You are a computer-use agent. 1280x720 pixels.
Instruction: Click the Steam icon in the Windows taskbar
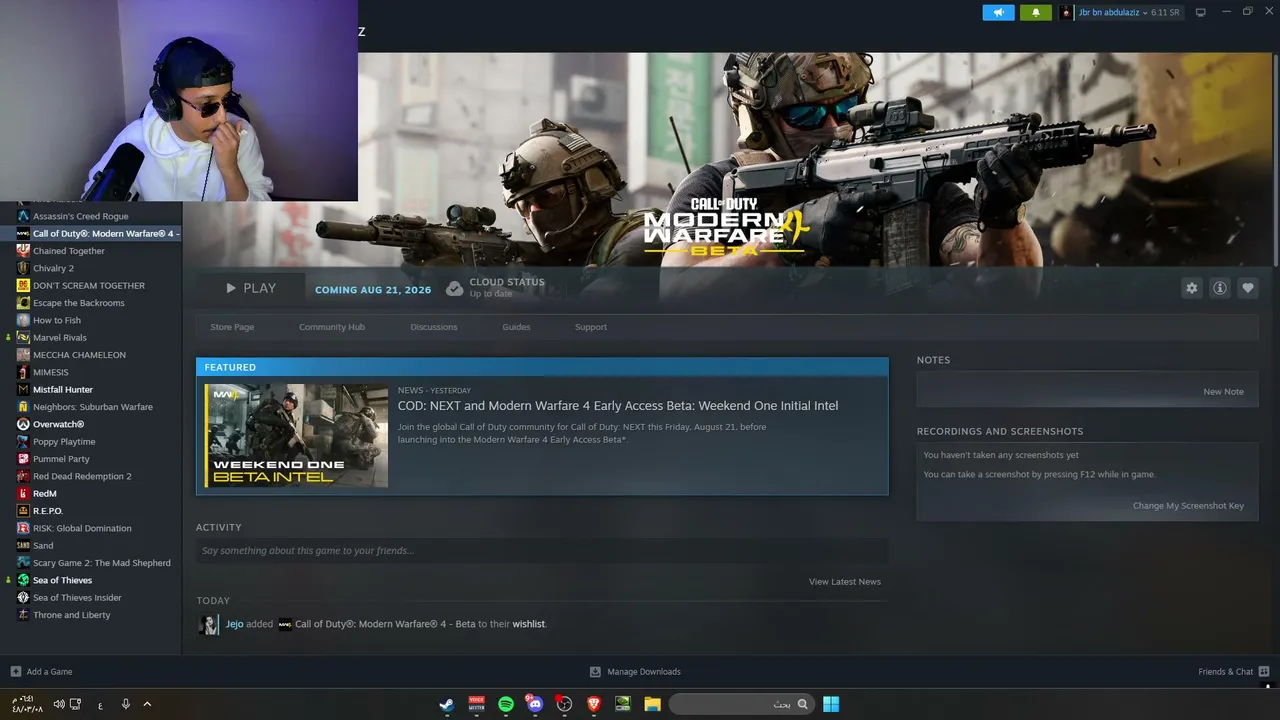(447, 704)
